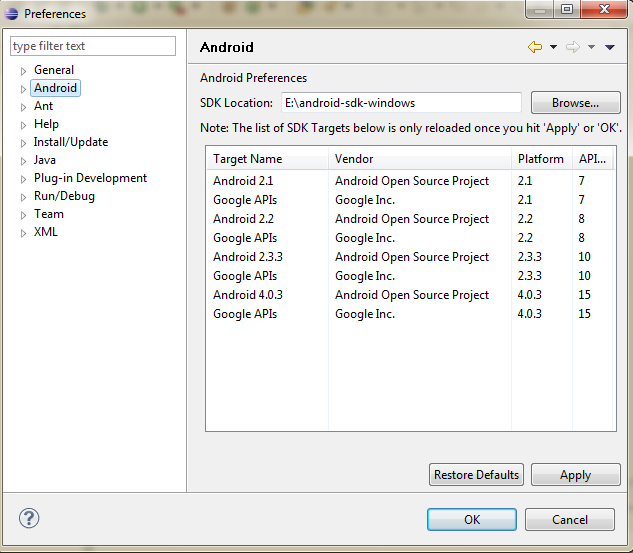Expand the Help tree node

23,125
